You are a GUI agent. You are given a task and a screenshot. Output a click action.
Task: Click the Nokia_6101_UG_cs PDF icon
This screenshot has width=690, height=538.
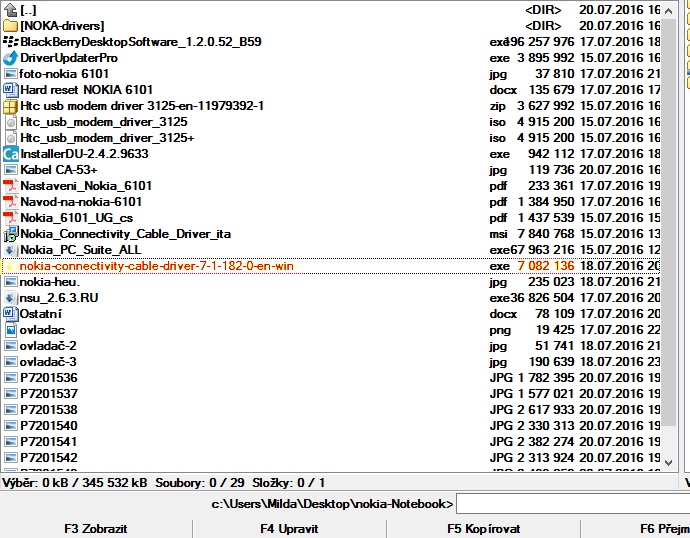[x=10, y=218]
